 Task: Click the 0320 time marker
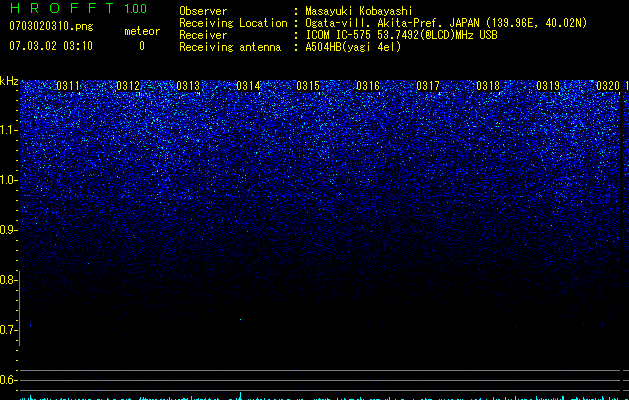click(608, 86)
